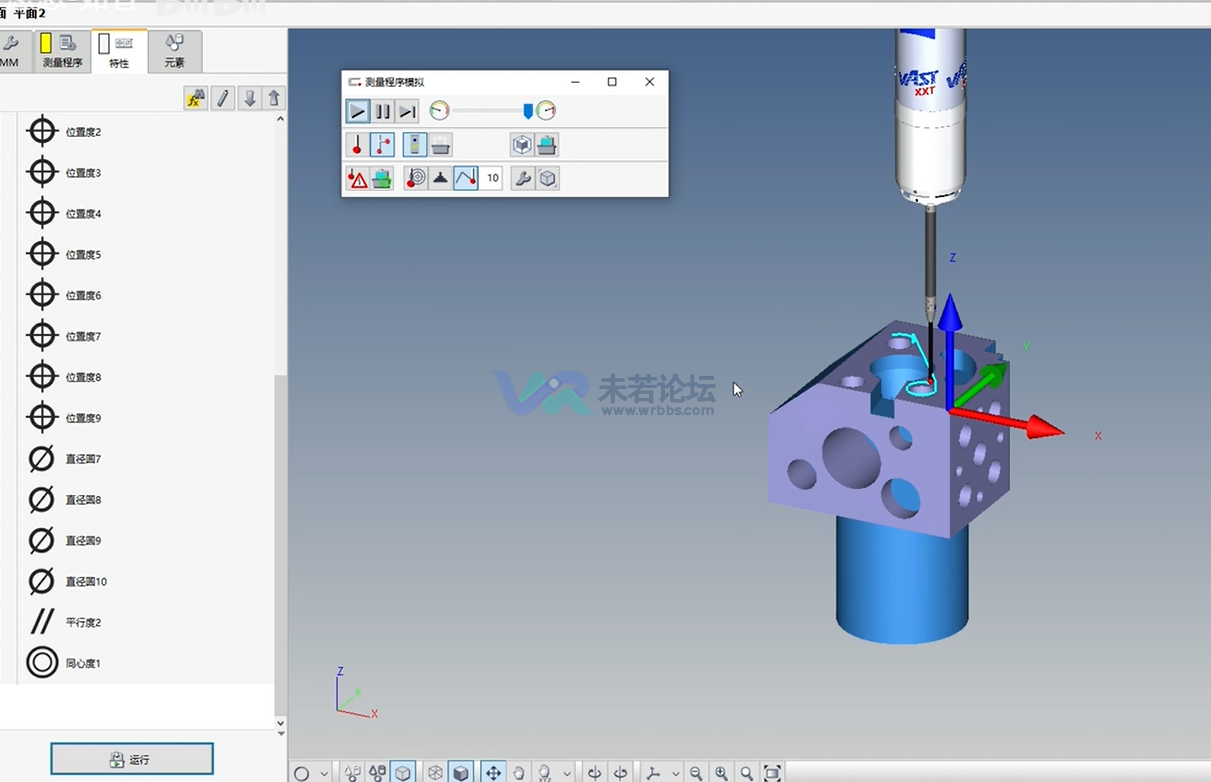1211x782 pixels.
Task: Select the 同心度1 concentricity characteristic
Action: click(x=64, y=663)
